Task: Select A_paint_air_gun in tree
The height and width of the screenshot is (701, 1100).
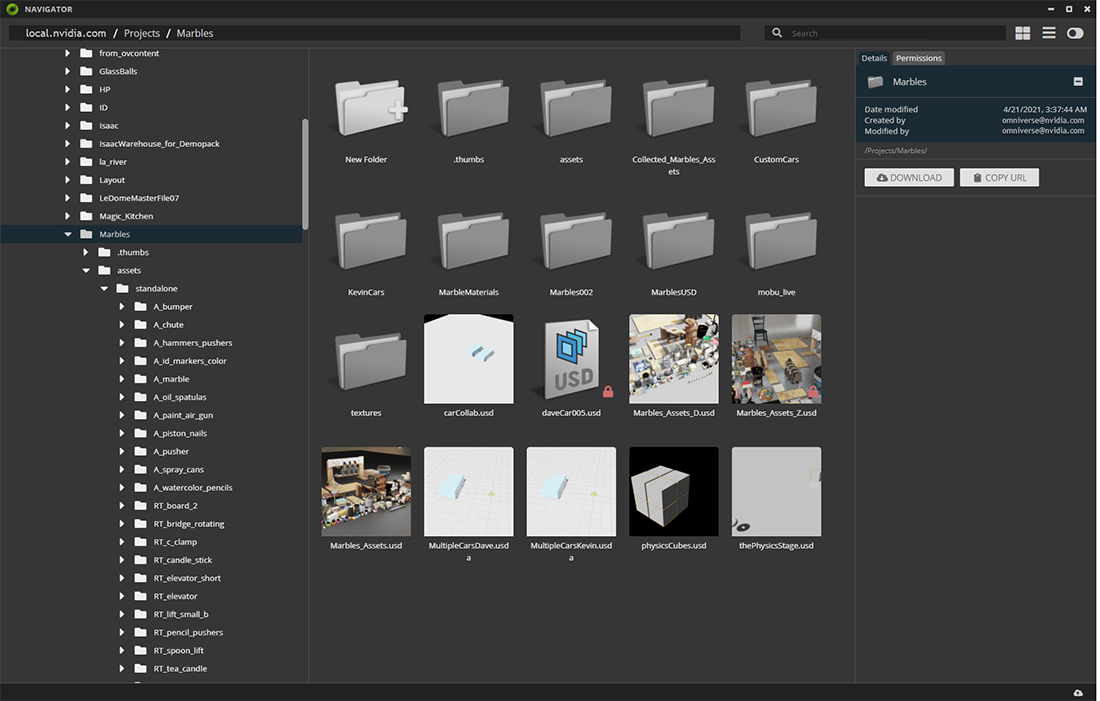Action: click(x=183, y=415)
